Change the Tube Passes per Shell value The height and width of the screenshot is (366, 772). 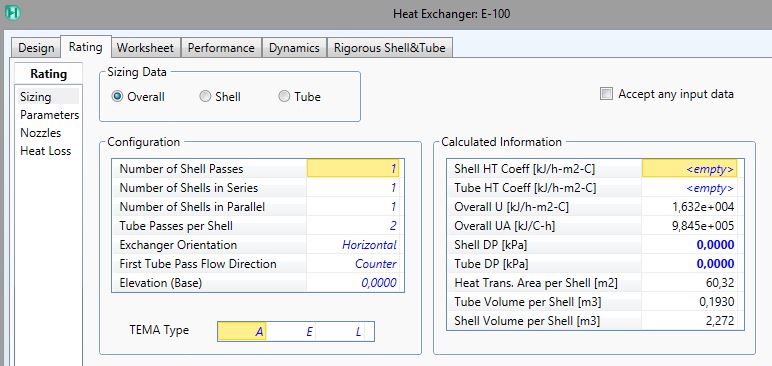353,226
